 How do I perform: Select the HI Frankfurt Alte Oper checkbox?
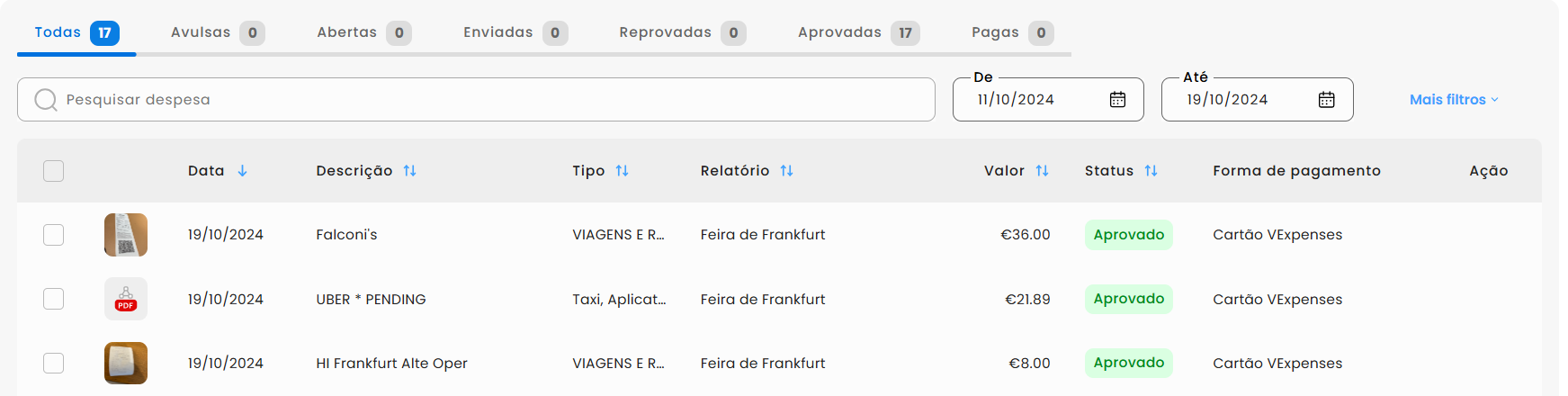click(x=54, y=363)
